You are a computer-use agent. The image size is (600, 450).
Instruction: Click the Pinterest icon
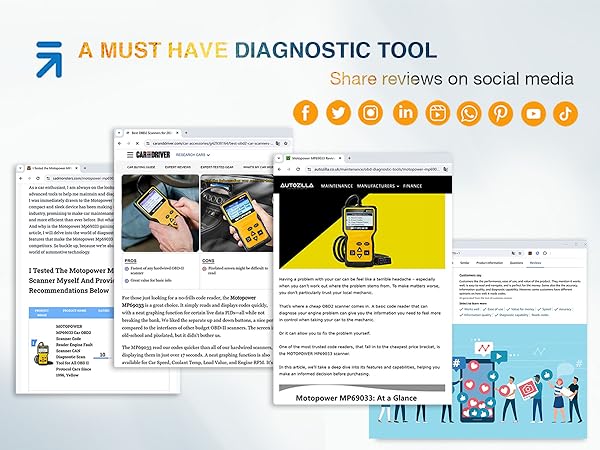(502, 113)
